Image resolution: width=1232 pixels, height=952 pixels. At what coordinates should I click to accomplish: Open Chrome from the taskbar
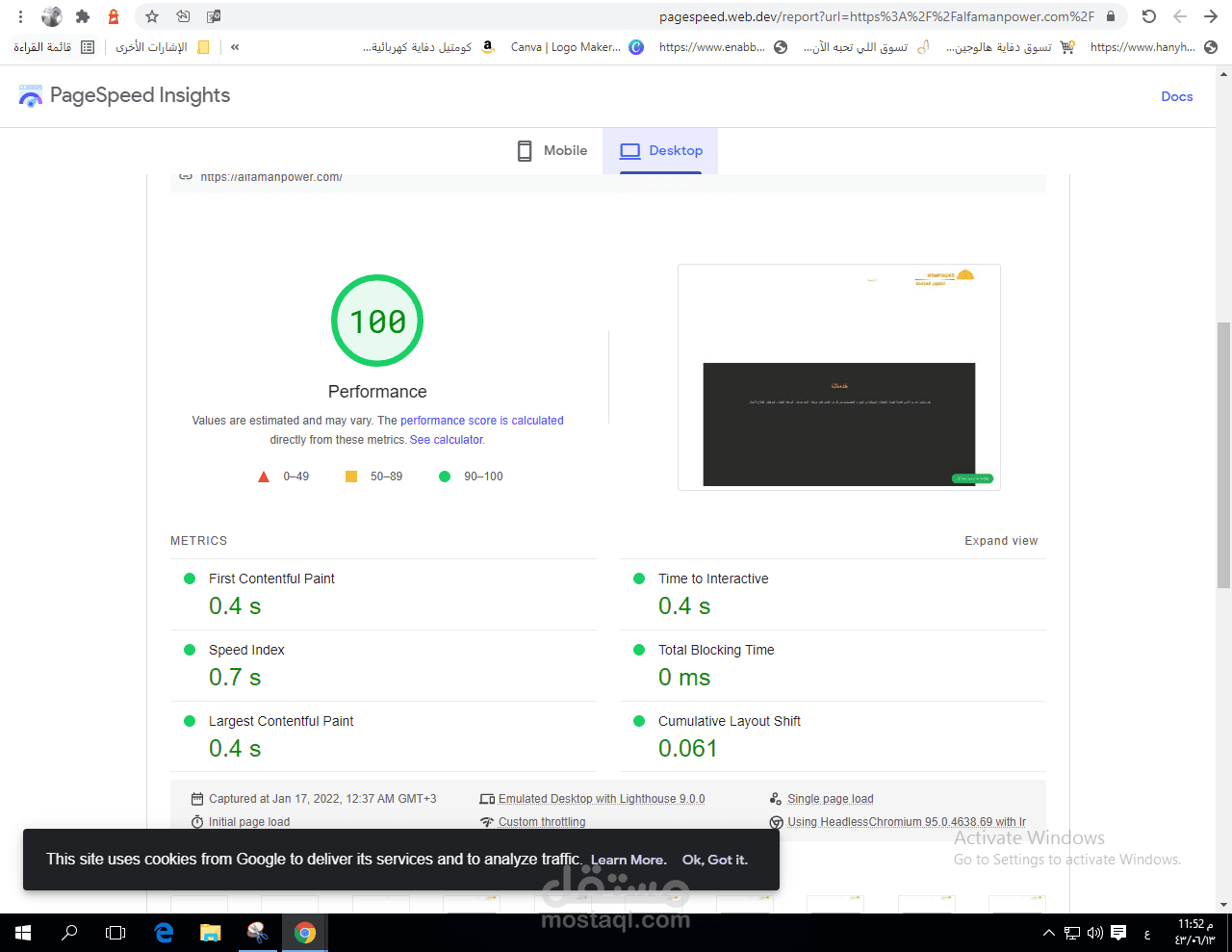(305, 932)
